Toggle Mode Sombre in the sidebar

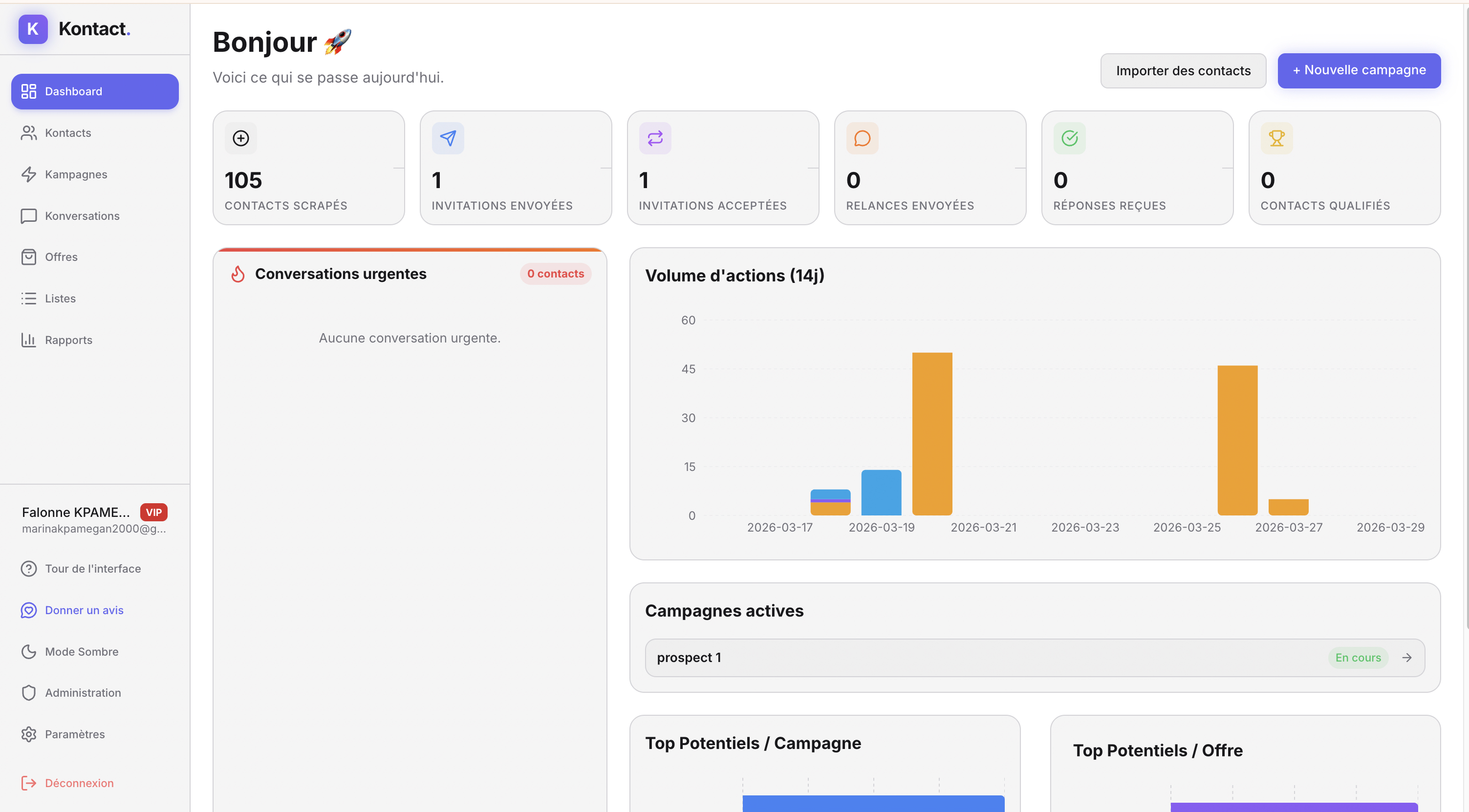click(81, 651)
